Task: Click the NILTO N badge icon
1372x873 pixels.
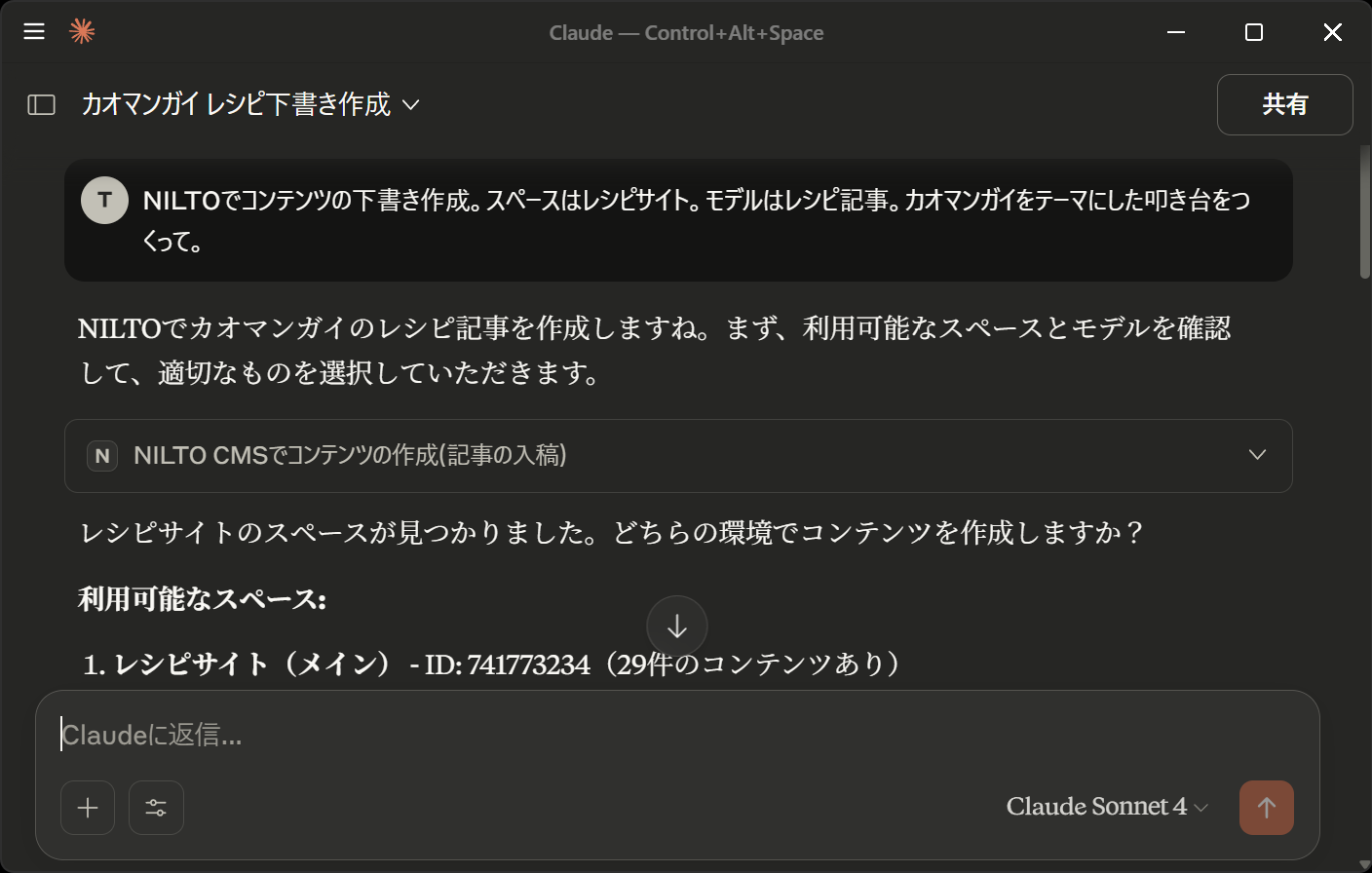Action: [102, 456]
